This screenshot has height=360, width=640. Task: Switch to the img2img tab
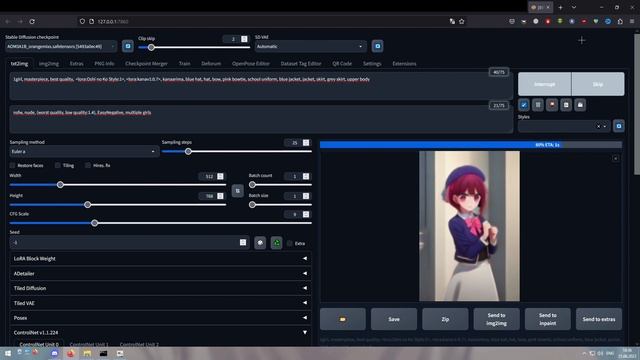click(49, 64)
